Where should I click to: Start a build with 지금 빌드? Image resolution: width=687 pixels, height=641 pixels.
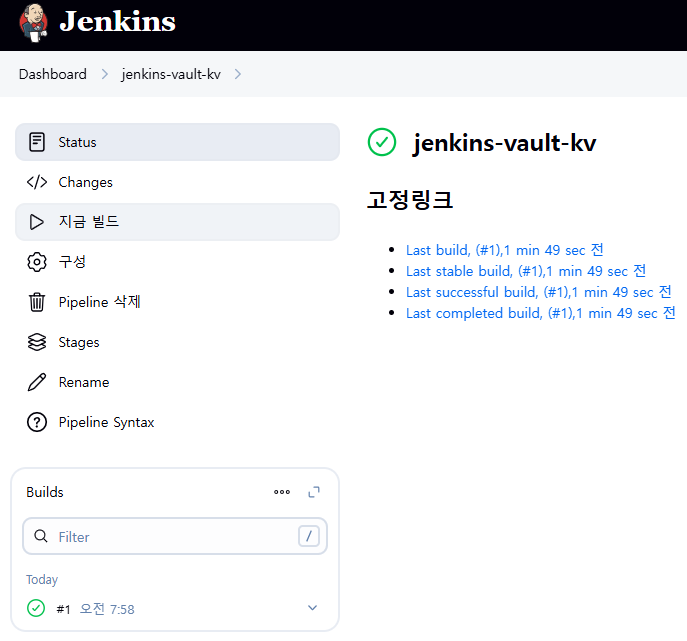point(177,222)
